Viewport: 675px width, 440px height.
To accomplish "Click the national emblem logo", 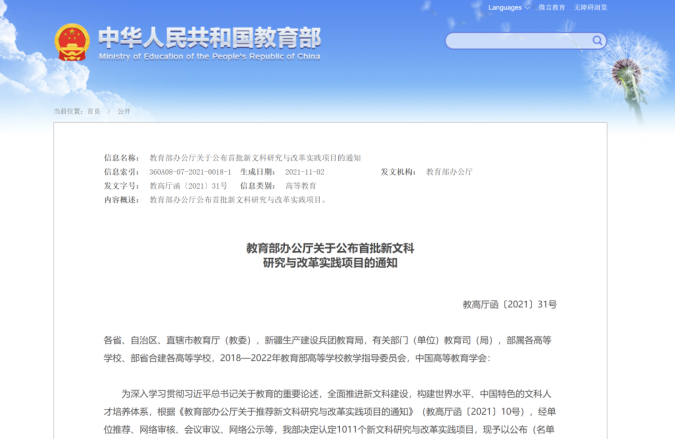I will pos(72,41).
